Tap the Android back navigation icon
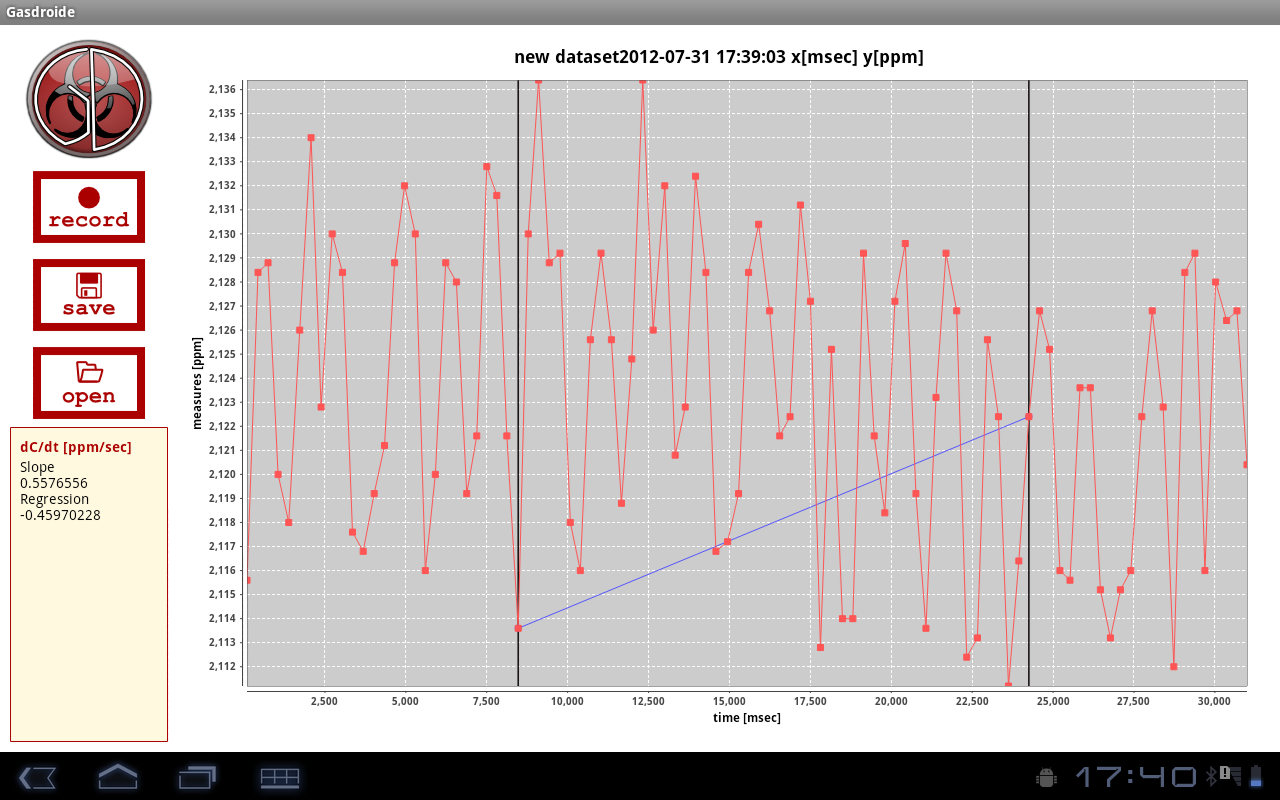1280x800 pixels. point(37,777)
